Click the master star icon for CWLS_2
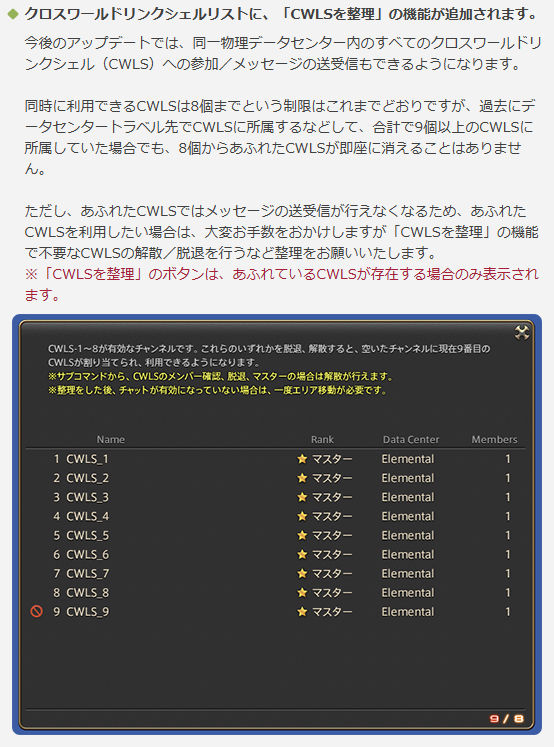 302,478
